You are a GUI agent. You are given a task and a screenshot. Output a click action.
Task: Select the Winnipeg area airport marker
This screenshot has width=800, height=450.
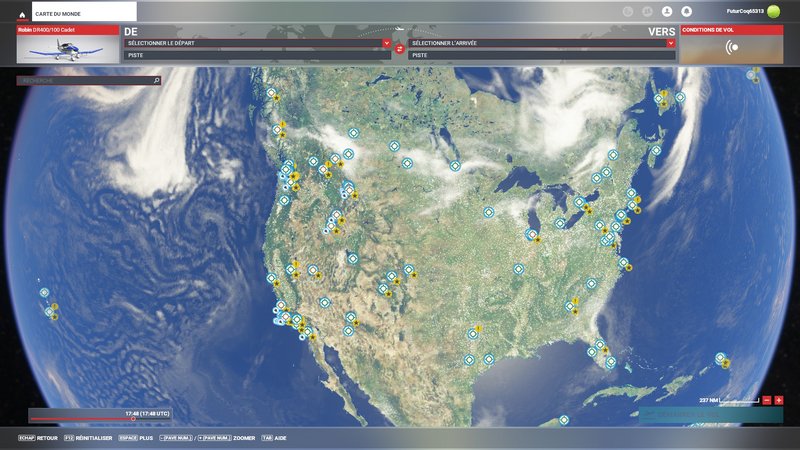pyautogui.click(x=455, y=166)
